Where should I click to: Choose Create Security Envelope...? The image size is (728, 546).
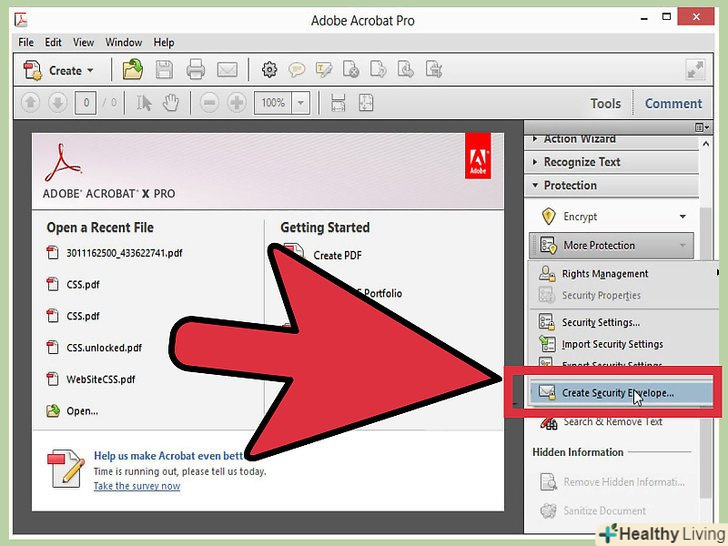(x=622, y=393)
